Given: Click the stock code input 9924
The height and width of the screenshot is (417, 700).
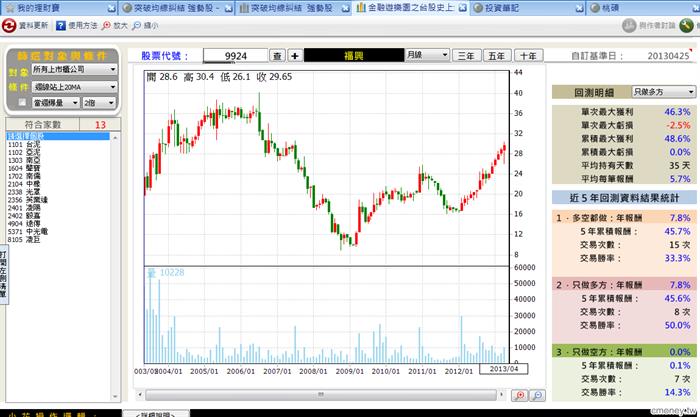Looking at the screenshot, I should tap(235, 56).
